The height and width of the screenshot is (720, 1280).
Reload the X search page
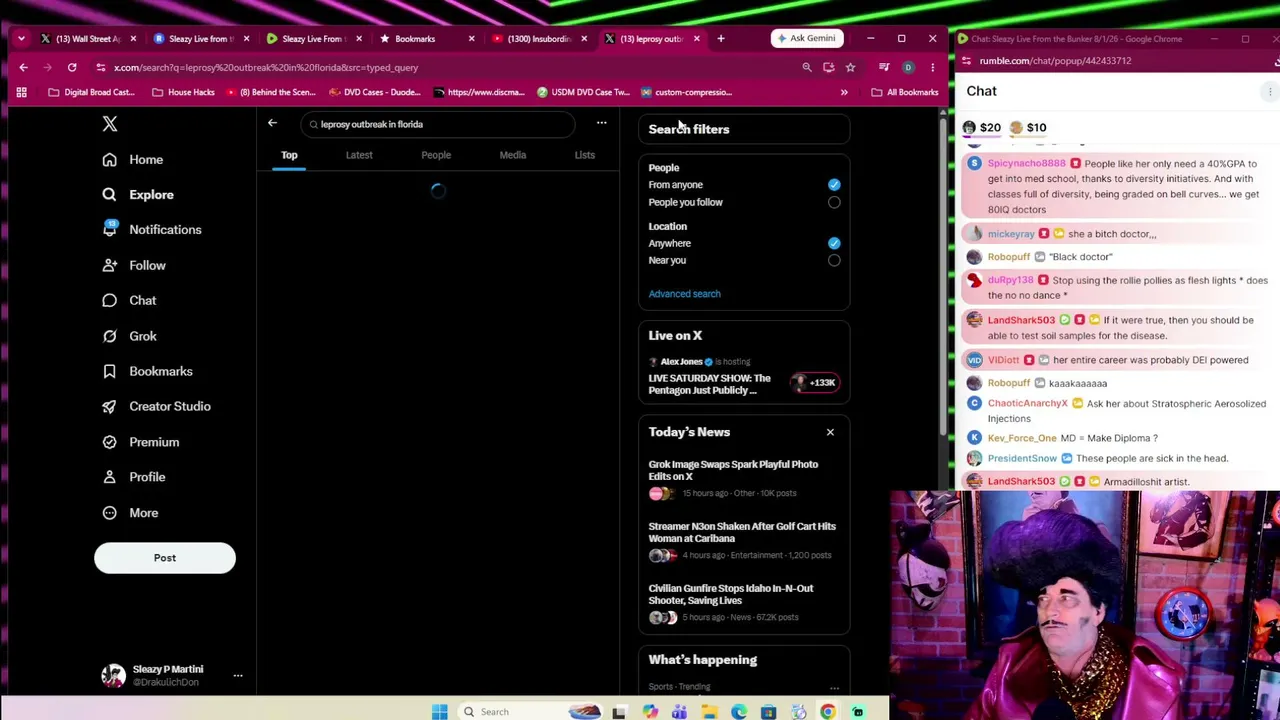click(x=72, y=68)
